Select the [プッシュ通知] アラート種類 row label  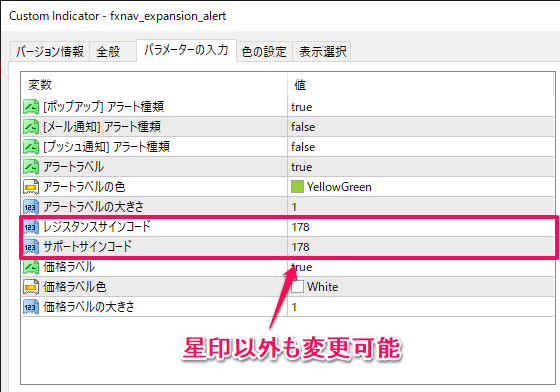coord(106,146)
